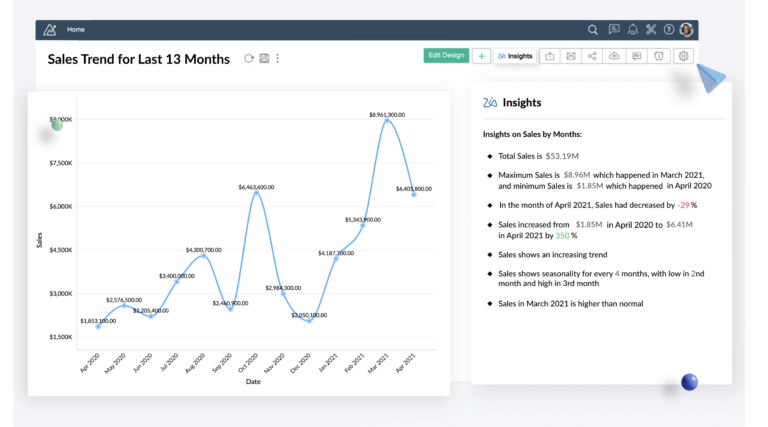
Task: Click the publish cloud upload icon
Action: (x=614, y=56)
